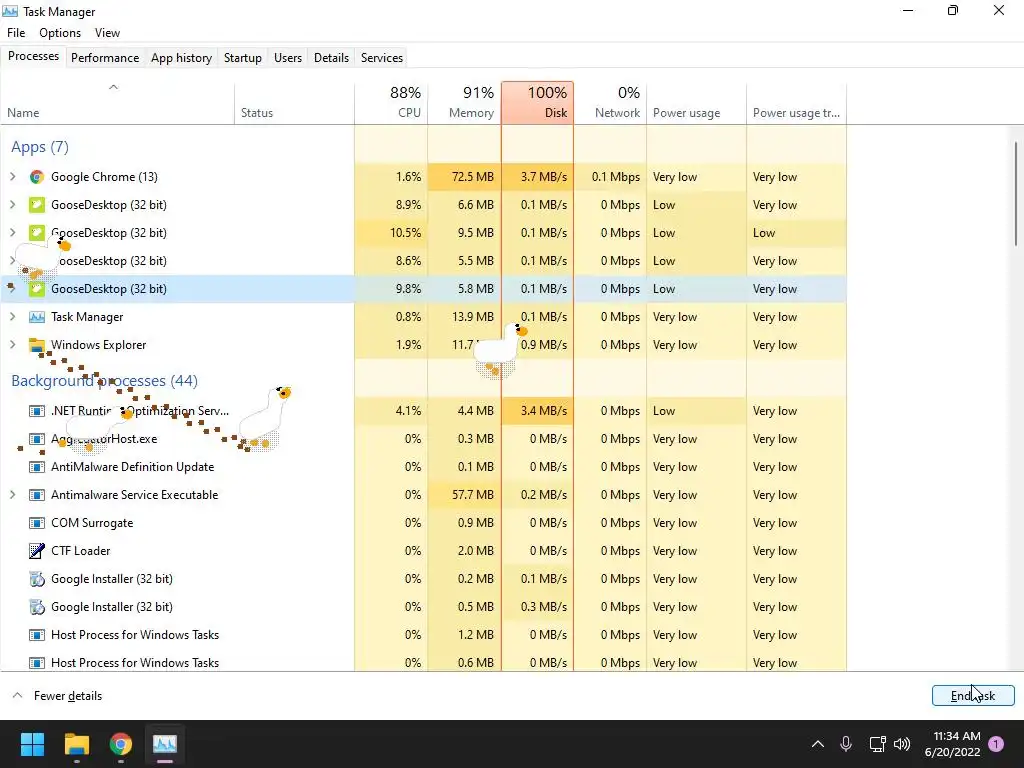Click the .NET Runtime Optimization Service icon

pos(37,411)
